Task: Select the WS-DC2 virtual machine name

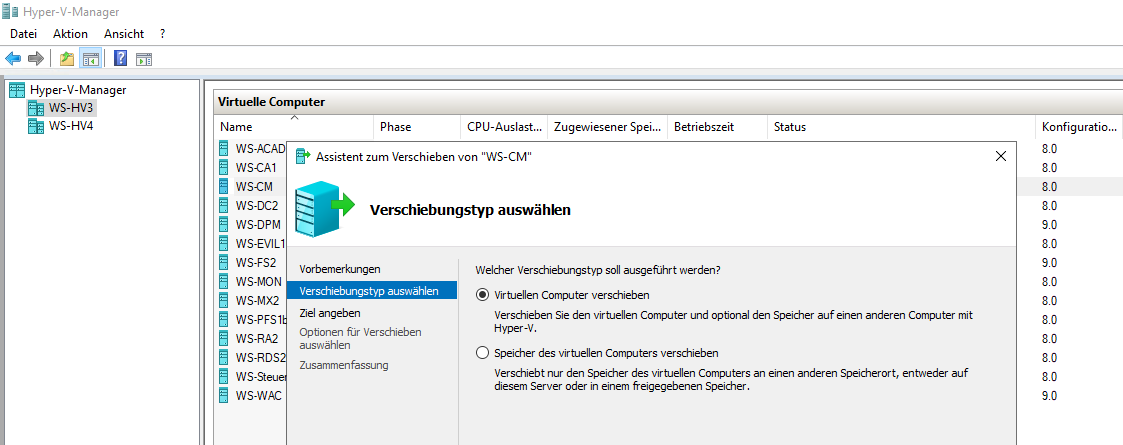Action: [x=256, y=205]
